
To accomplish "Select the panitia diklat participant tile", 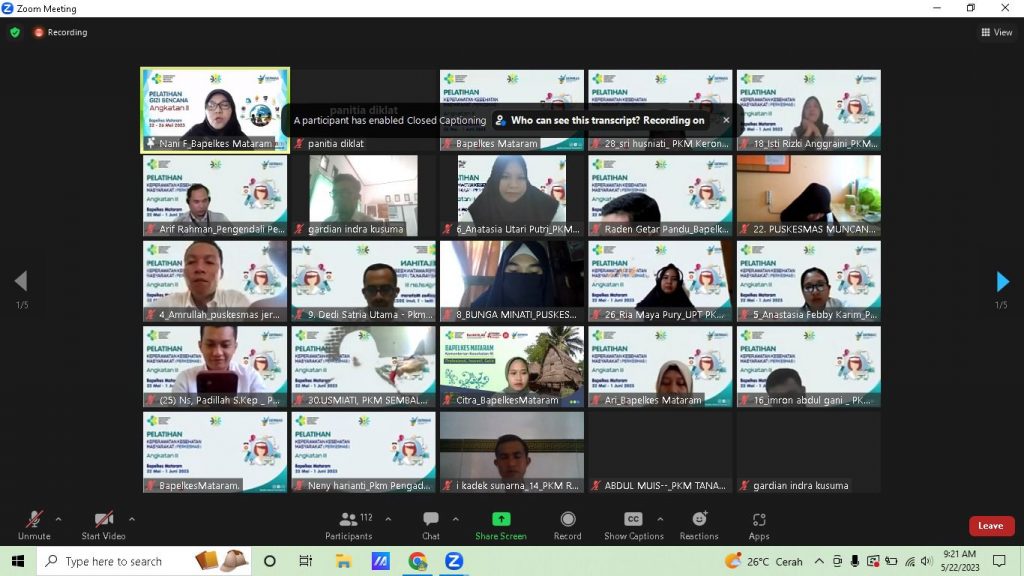I will 364,110.
